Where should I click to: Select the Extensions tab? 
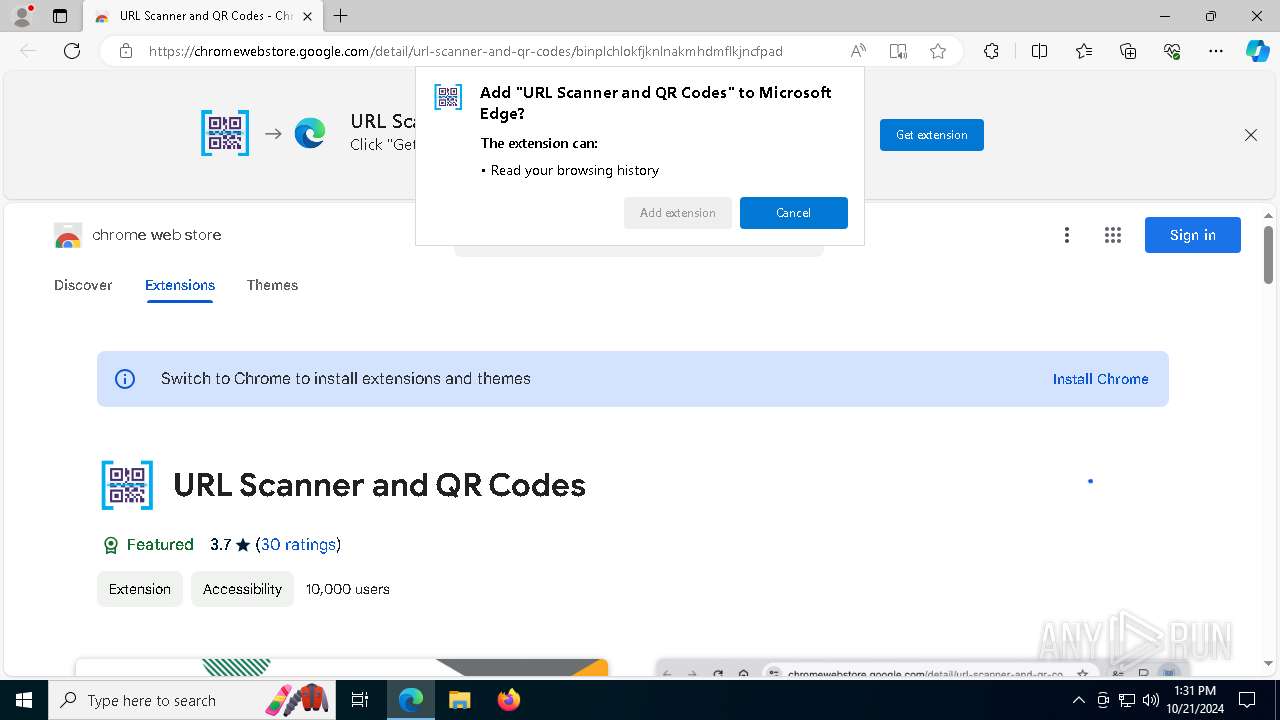pyautogui.click(x=180, y=285)
